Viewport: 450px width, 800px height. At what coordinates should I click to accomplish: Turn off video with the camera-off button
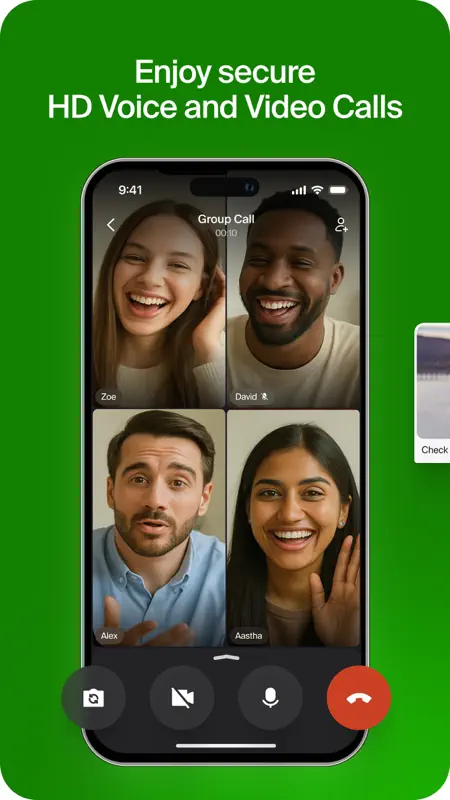[x=182, y=697]
